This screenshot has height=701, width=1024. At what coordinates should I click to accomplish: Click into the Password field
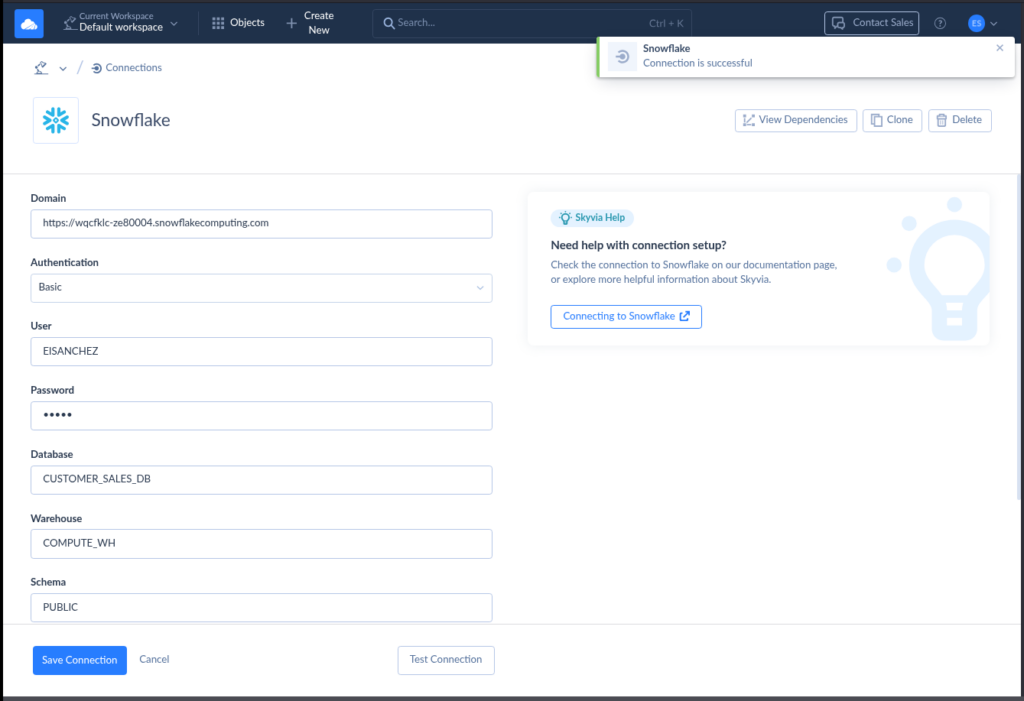tap(261, 416)
